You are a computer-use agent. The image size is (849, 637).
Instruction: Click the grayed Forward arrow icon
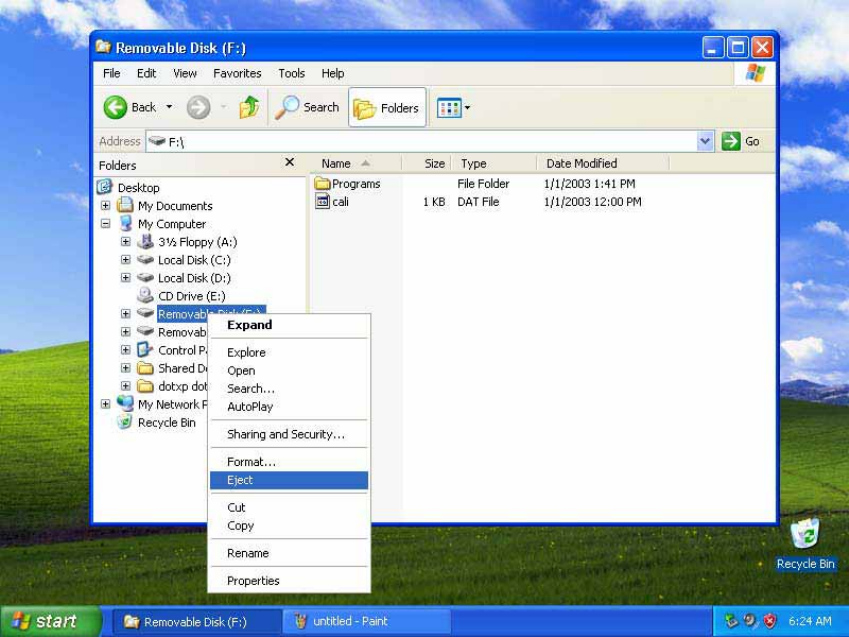198,107
